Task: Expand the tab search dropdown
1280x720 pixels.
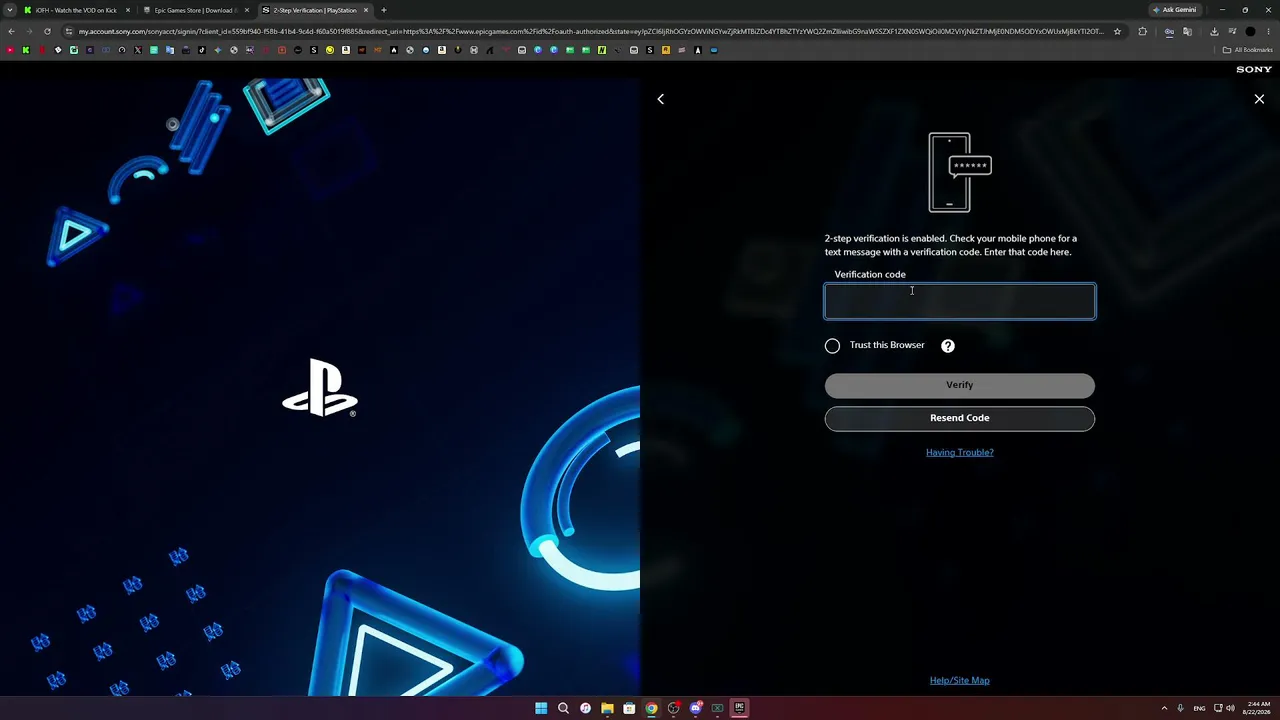Action: pyautogui.click(x=9, y=10)
